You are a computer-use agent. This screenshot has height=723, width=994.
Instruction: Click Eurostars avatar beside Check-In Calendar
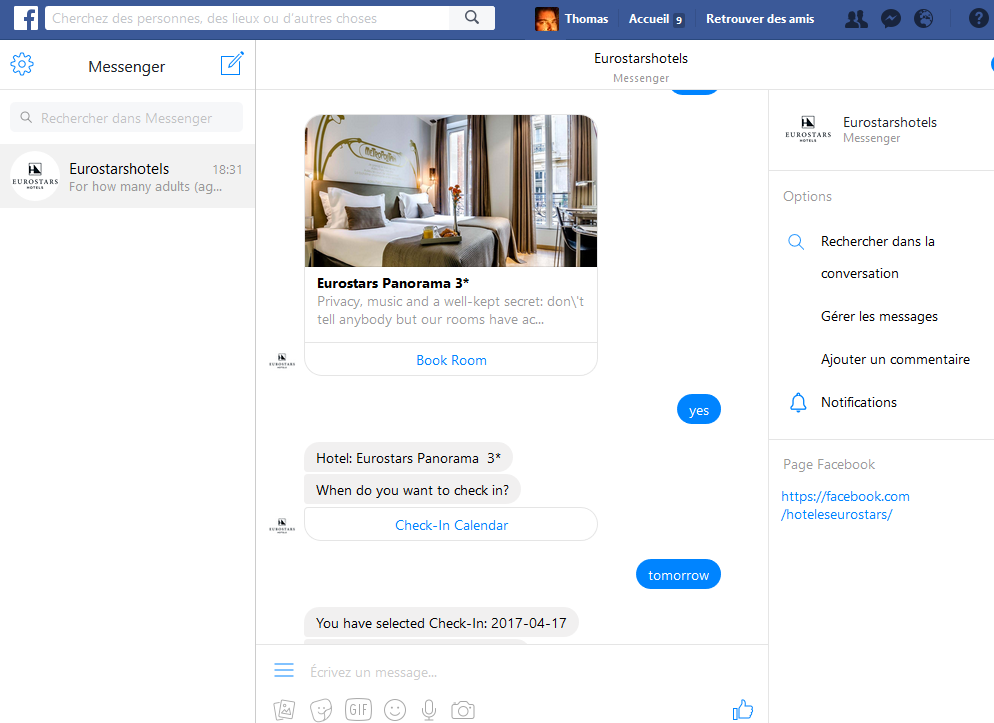[x=282, y=526]
